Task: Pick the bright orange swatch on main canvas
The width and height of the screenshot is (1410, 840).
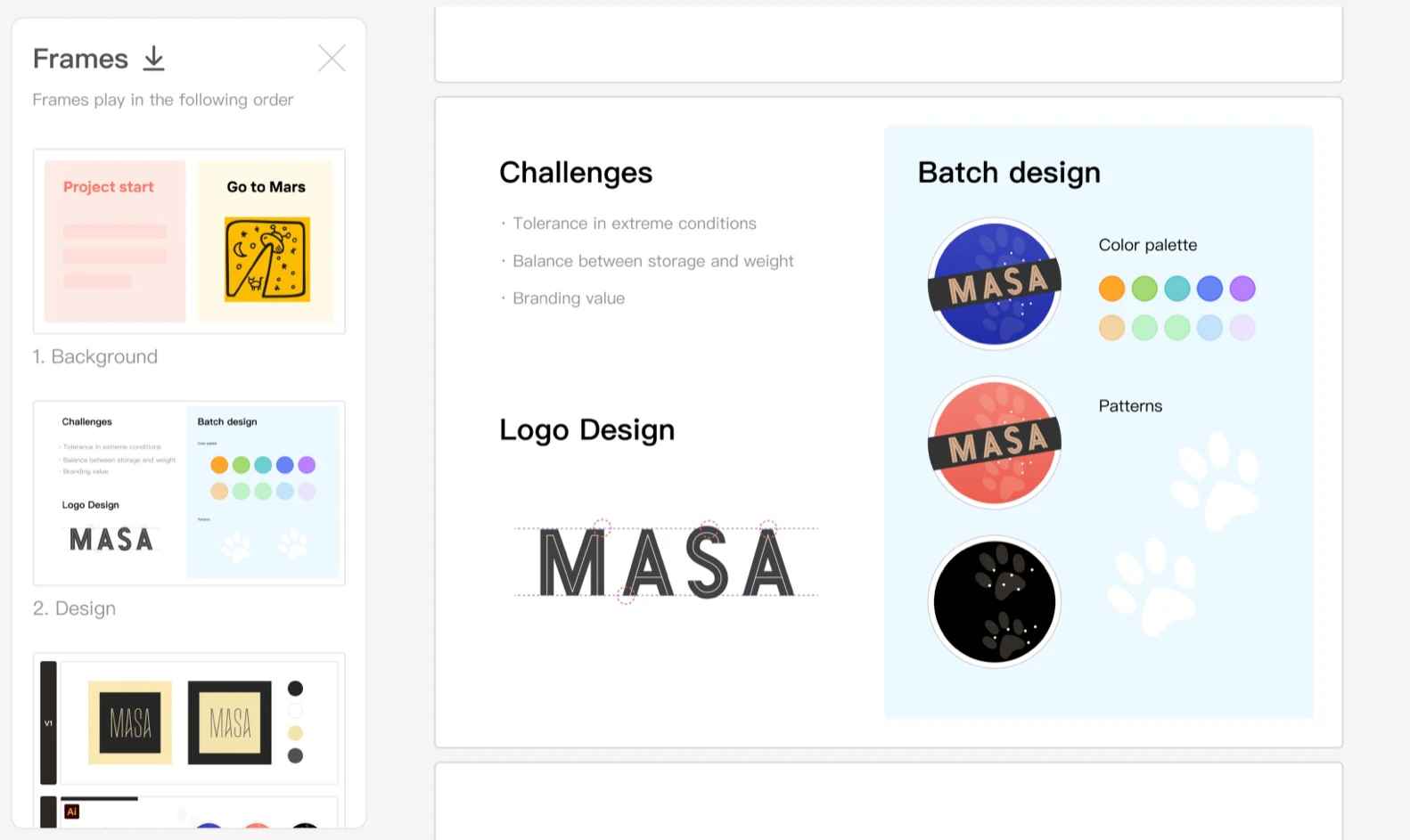Action: click(1111, 289)
